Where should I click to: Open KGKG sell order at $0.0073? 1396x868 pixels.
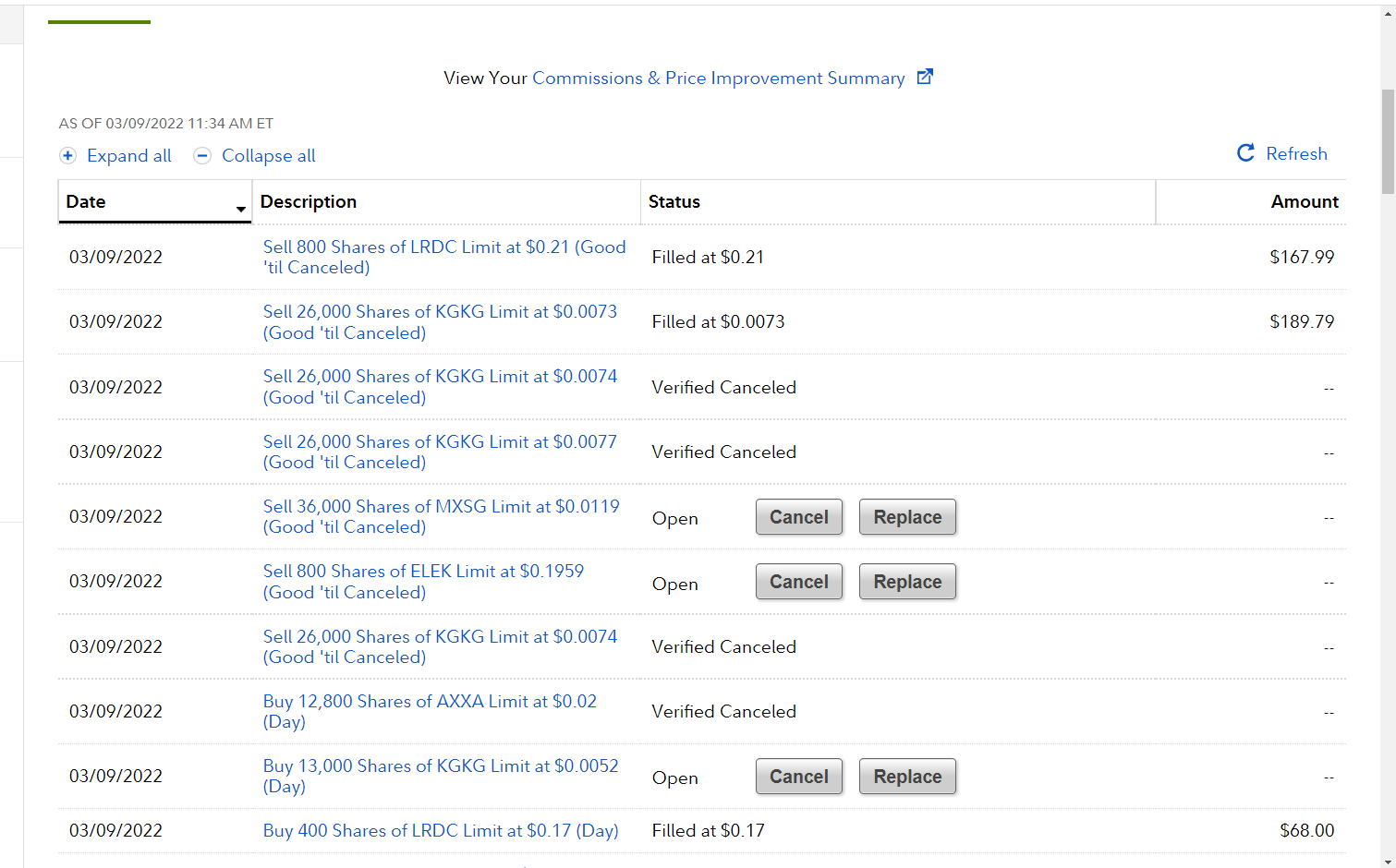440,312
